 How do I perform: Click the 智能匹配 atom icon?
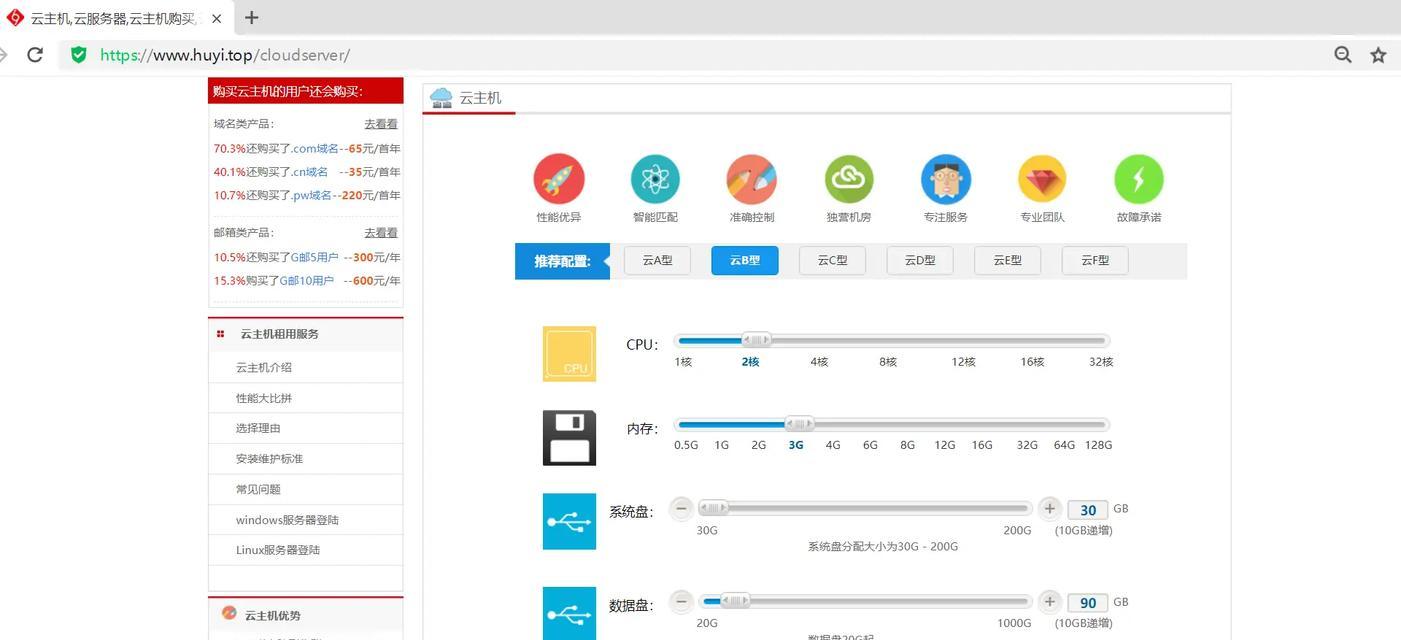click(655, 179)
